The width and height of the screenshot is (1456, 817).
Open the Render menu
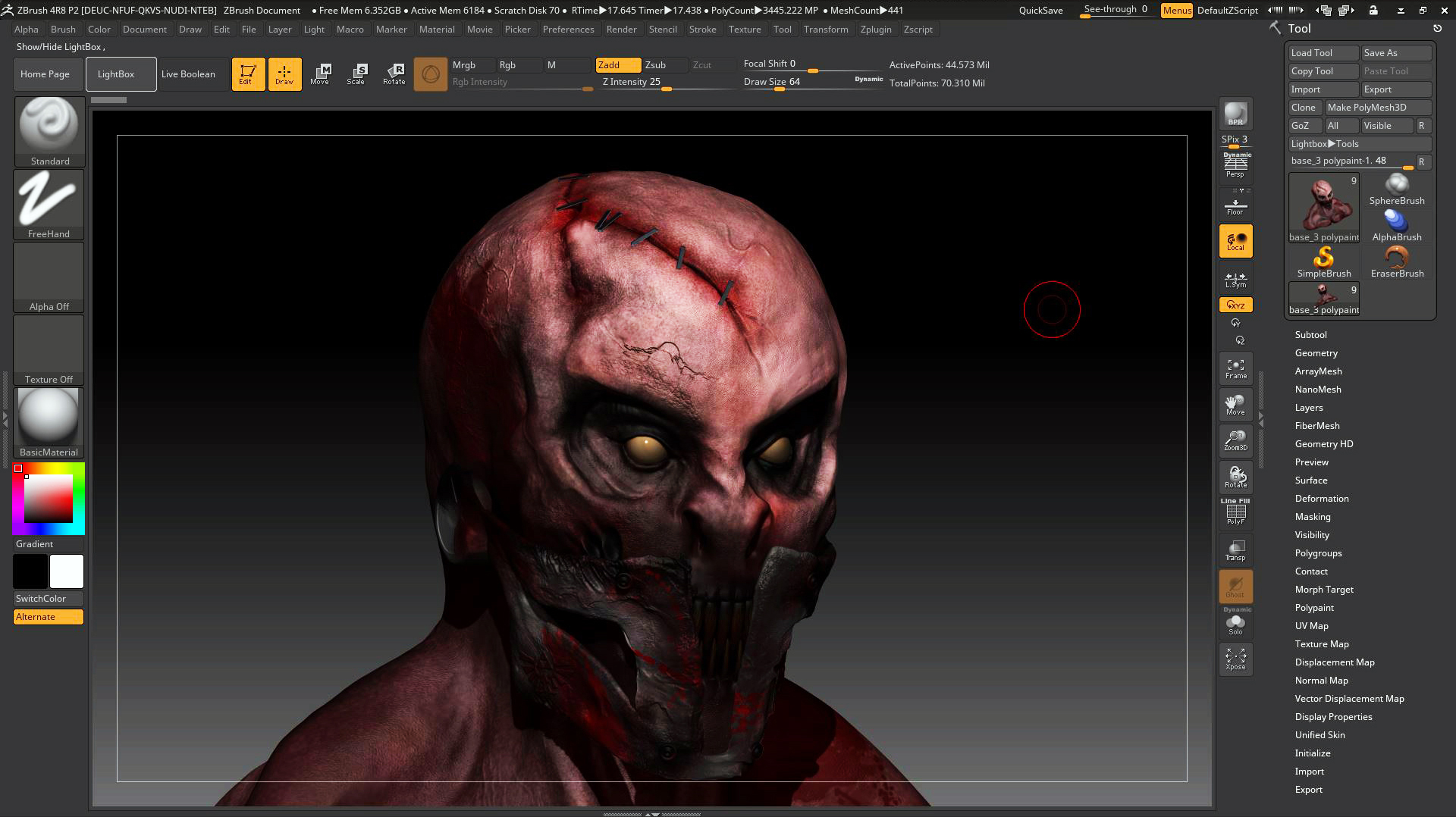coord(621,30)
